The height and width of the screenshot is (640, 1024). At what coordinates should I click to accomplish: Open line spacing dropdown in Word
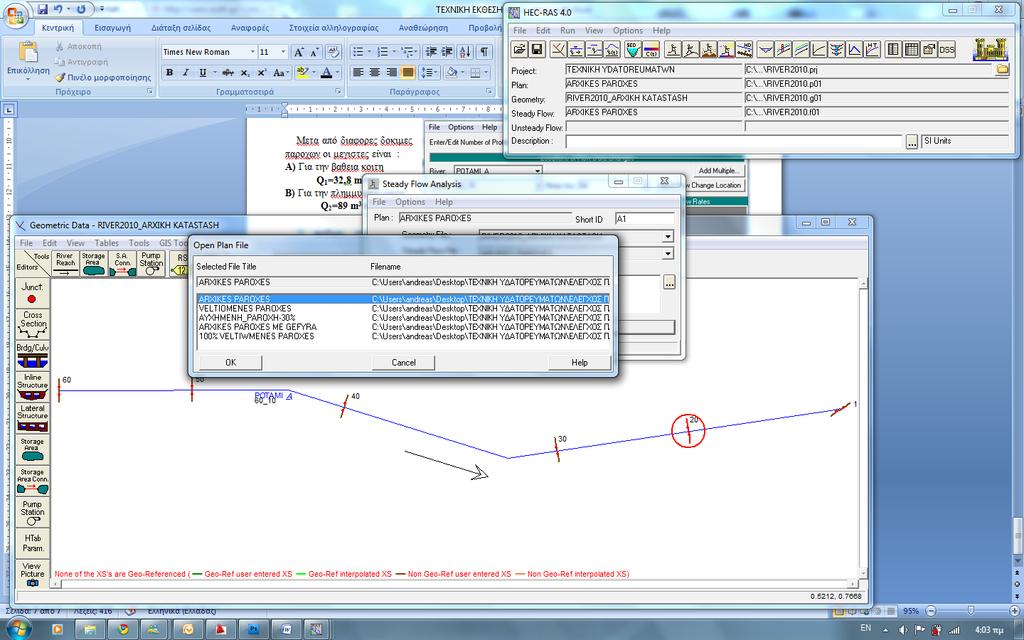pos(428,72)
